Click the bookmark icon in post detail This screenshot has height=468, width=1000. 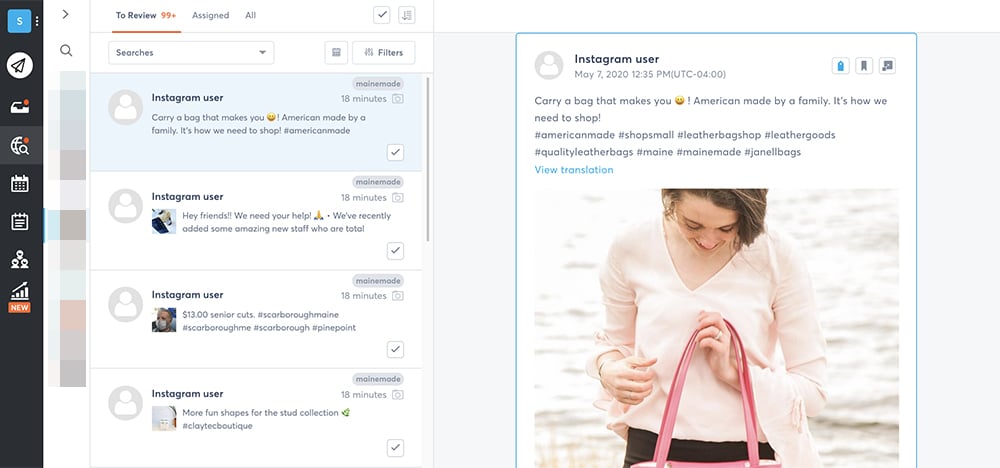coord(864,65)
